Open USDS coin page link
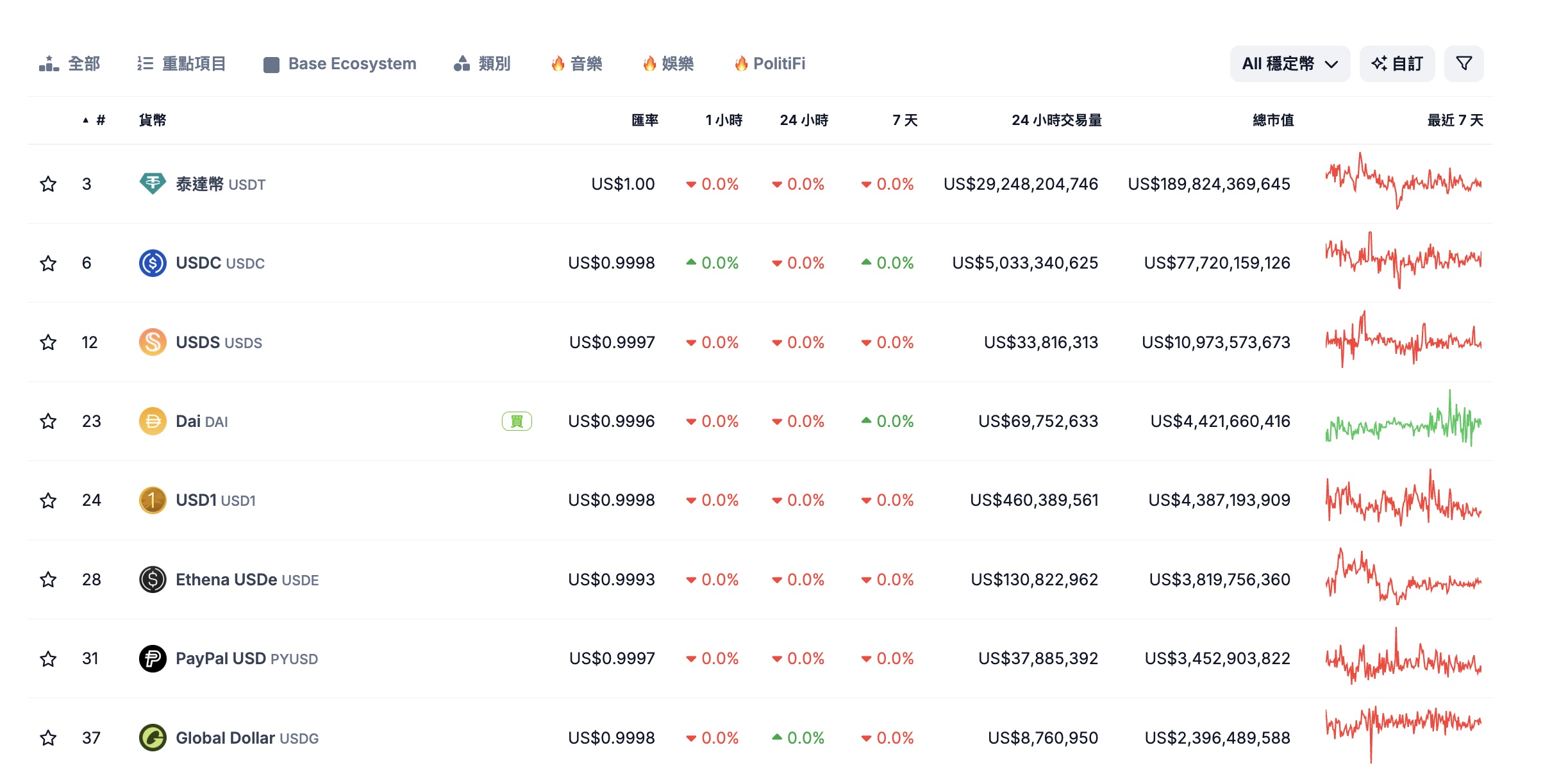 [x=219, y=342]
